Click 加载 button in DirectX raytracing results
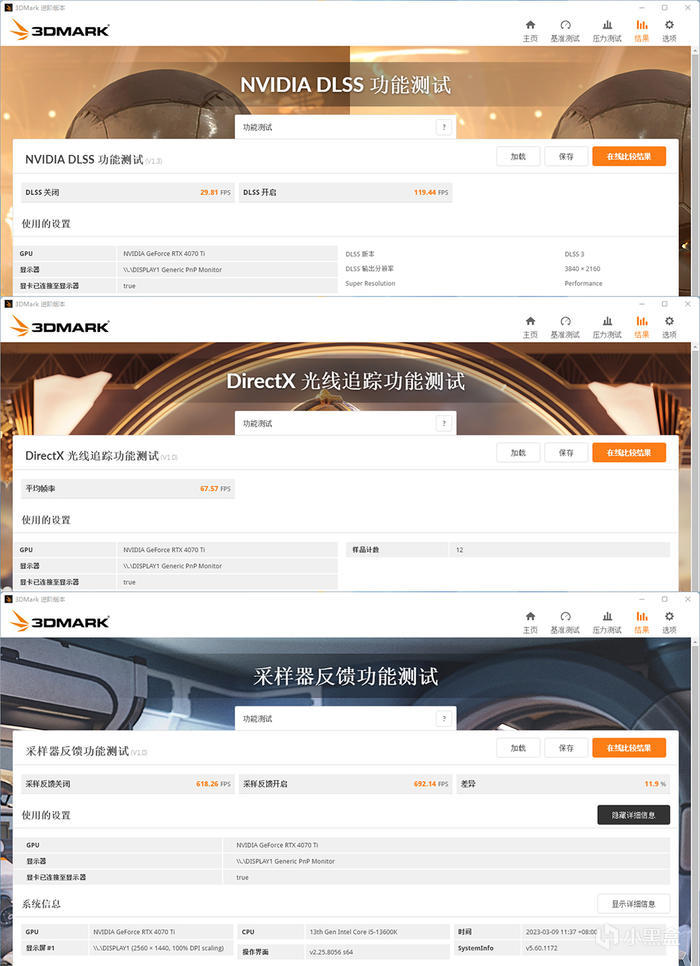 point(518,453)
